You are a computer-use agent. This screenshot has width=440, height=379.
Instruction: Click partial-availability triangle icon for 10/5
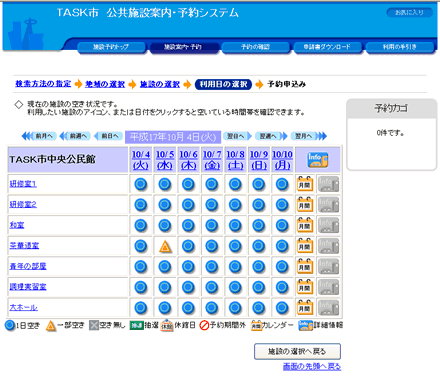(165, 246)
